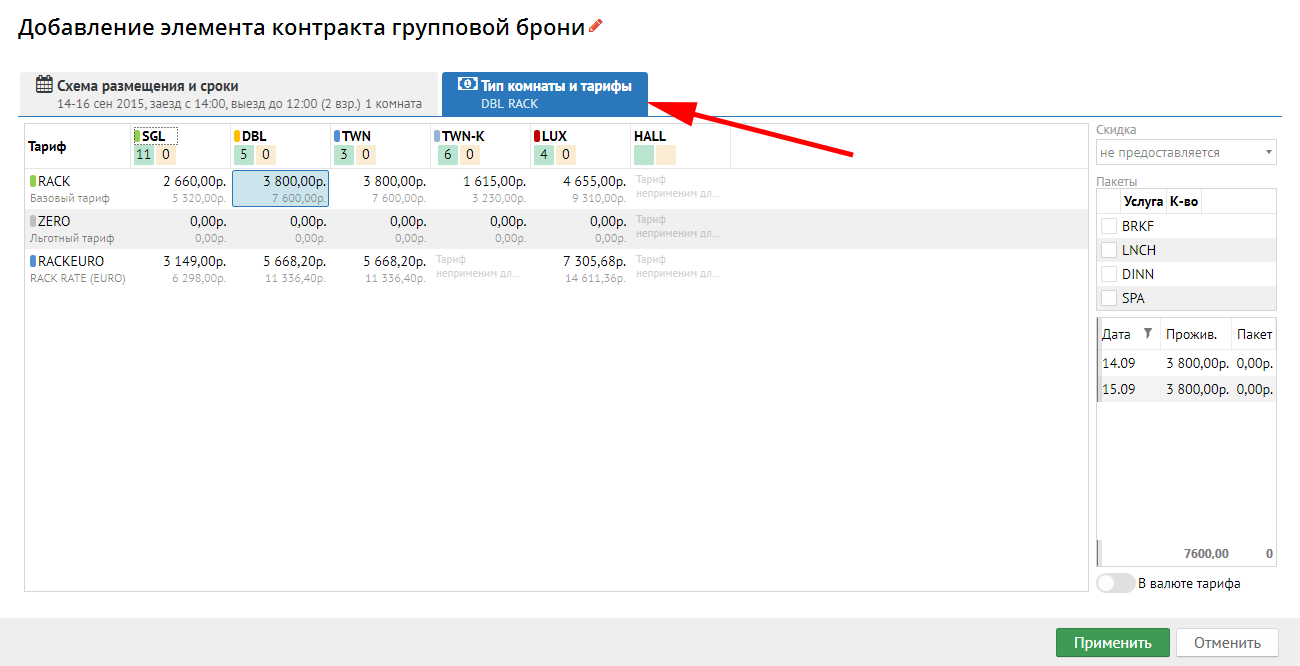Click the money icon on room type tab

(466, 85)
